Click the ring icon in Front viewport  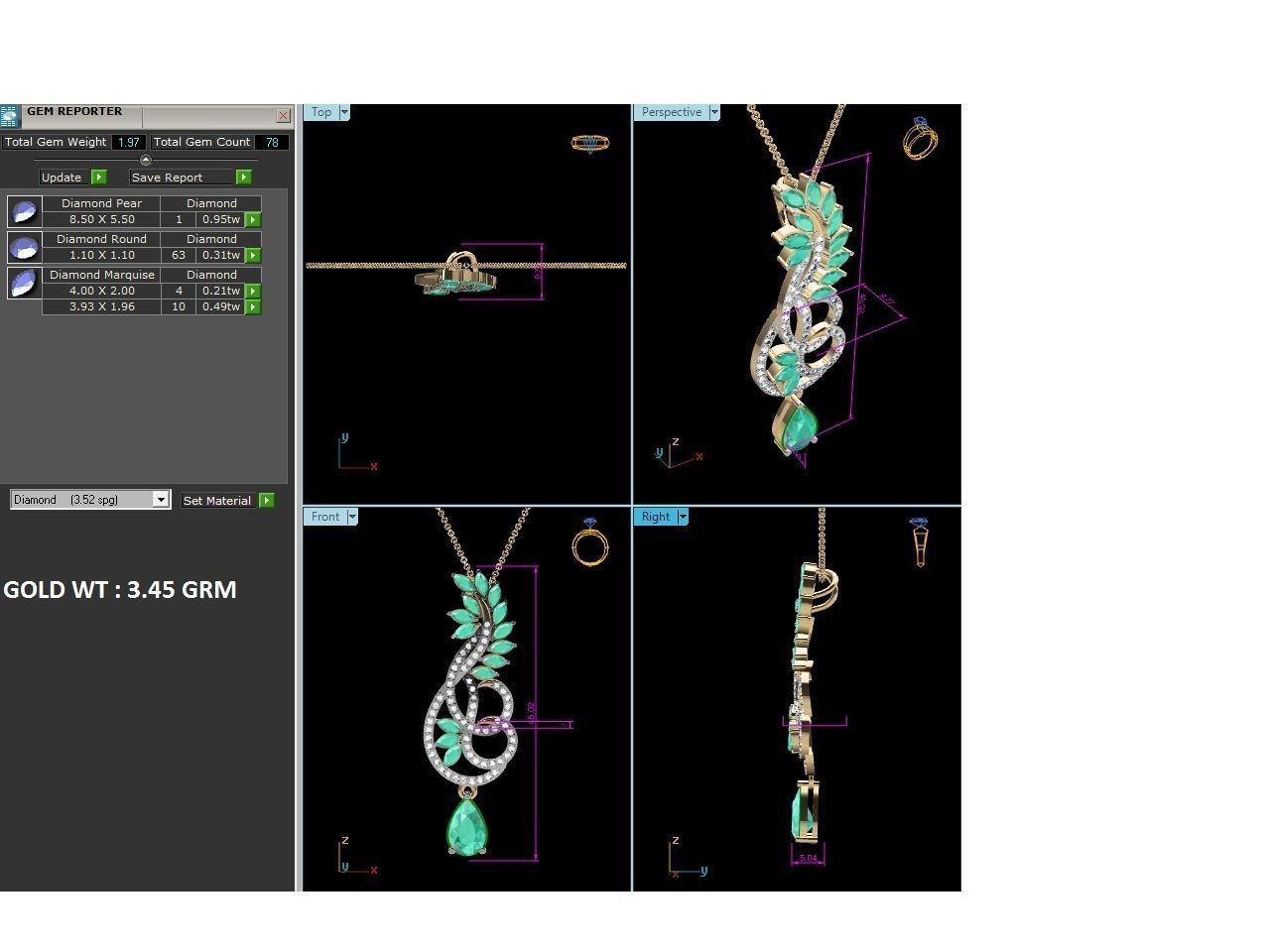(x=590, y=541)
